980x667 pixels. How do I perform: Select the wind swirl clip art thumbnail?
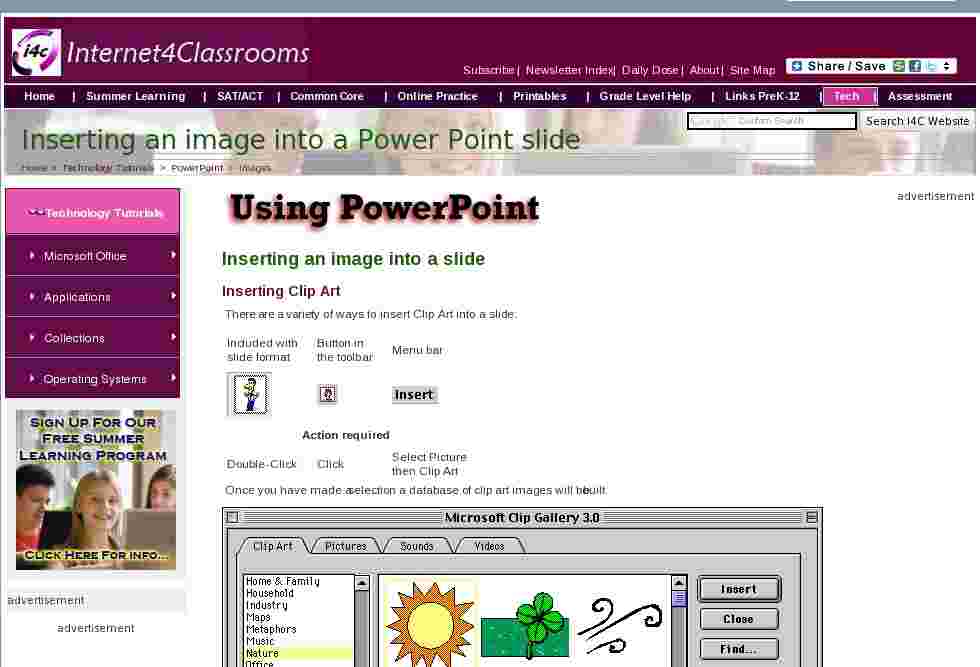pos(621,625)
